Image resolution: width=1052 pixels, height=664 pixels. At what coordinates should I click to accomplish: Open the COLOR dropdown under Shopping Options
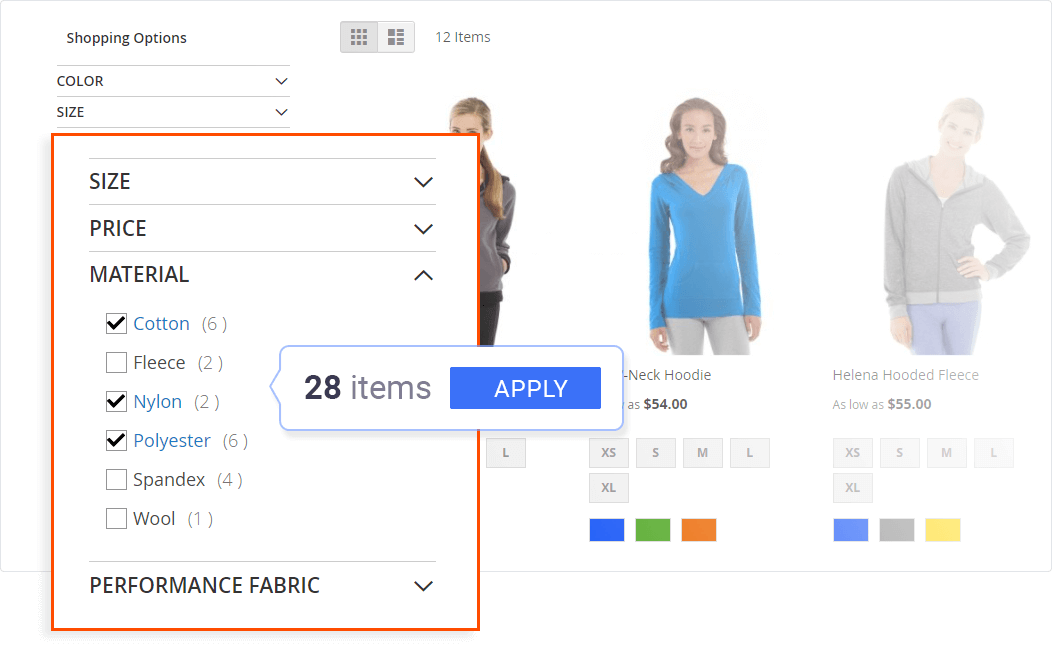281,81
